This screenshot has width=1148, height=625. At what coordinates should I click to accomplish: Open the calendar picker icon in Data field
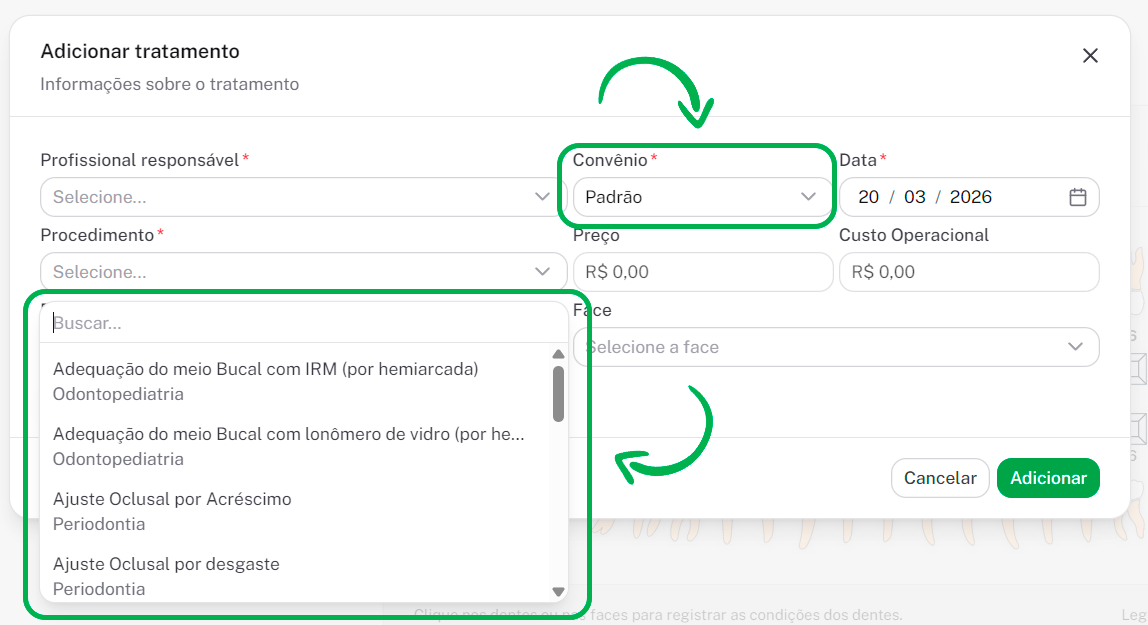[x=1077, y=197]
